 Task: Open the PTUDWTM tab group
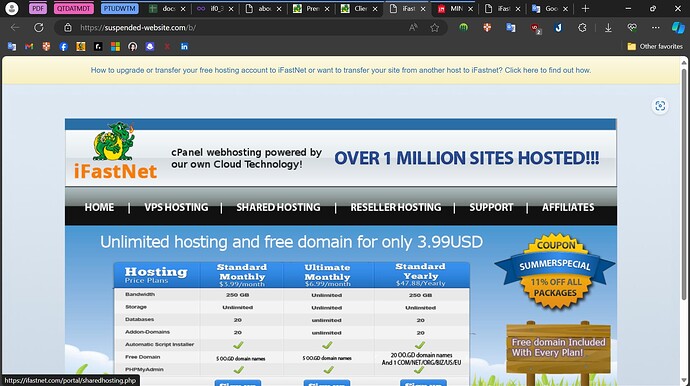click(x=119, y=8)
